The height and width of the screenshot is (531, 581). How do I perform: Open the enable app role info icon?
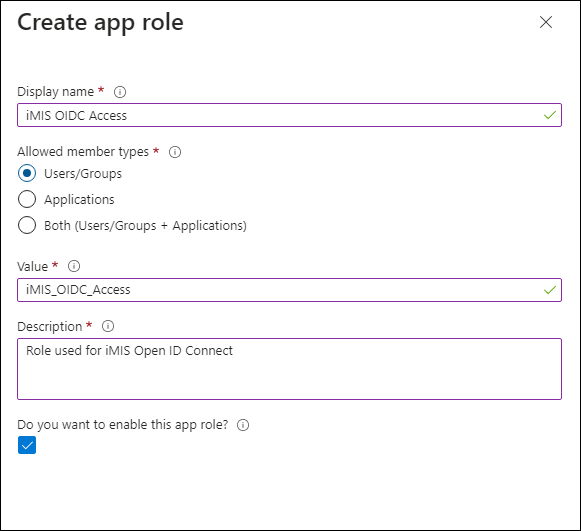[243, 425]
